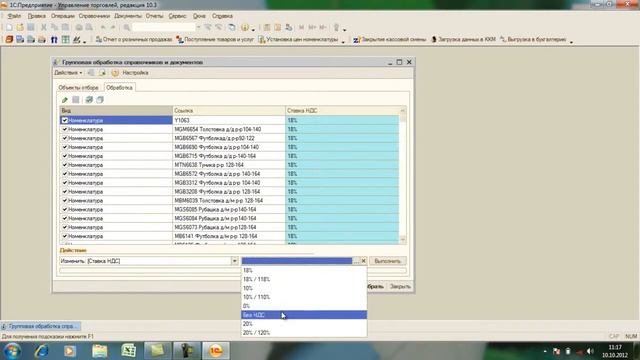Open the Сервис menu

point(177,16)
